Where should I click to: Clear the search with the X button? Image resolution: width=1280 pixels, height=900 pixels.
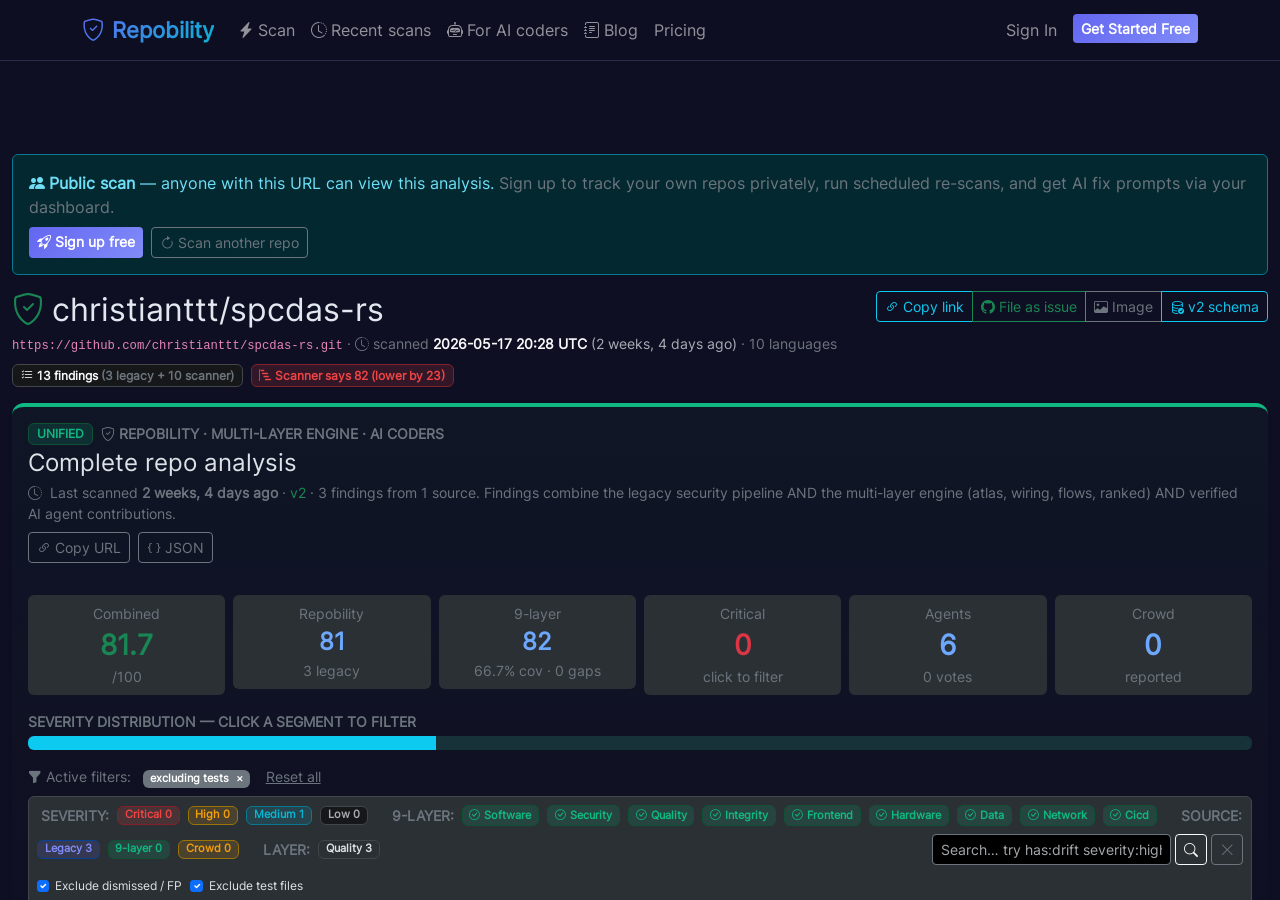tap(1227, 850)
